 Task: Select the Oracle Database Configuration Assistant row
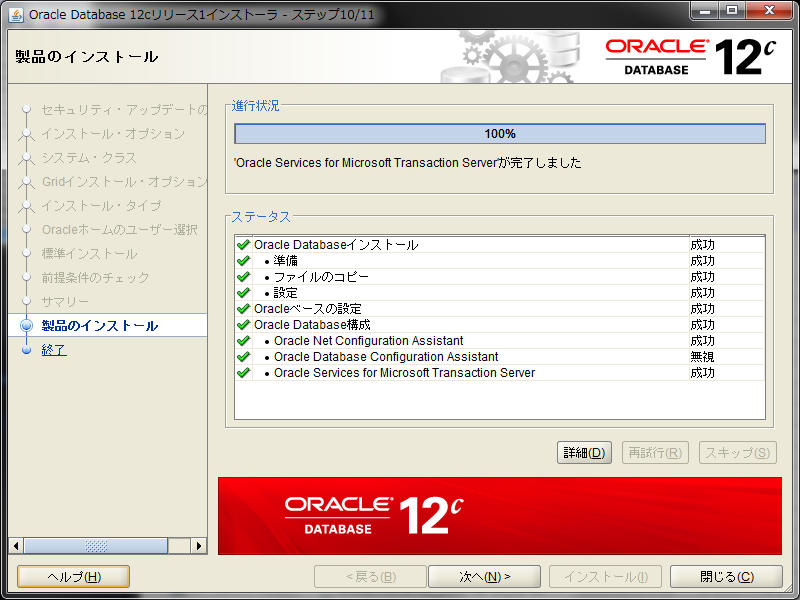click(x=500, y=356)
